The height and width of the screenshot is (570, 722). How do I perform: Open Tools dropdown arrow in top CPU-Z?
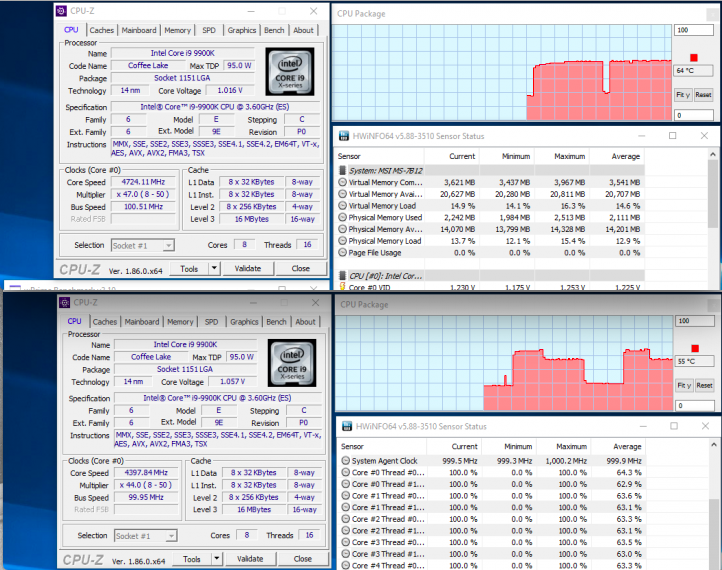214,268
